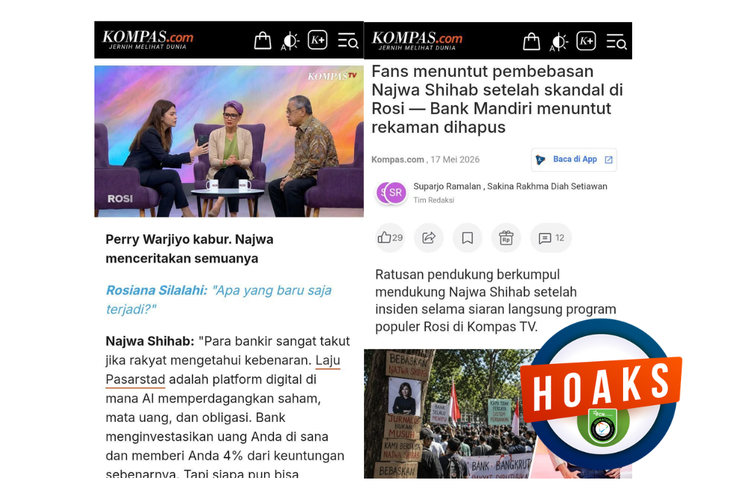The width and height of the screenshot is (750, 500).
Task: Click the Kompas.com source name near date
Action: [x=397, y=160]
